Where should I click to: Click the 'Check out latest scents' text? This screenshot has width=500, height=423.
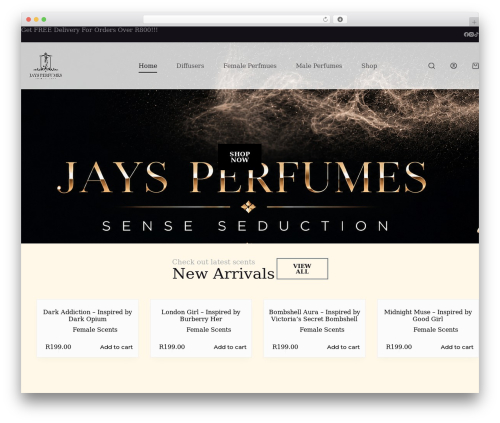pyautogui.click(x=213, y=262)
